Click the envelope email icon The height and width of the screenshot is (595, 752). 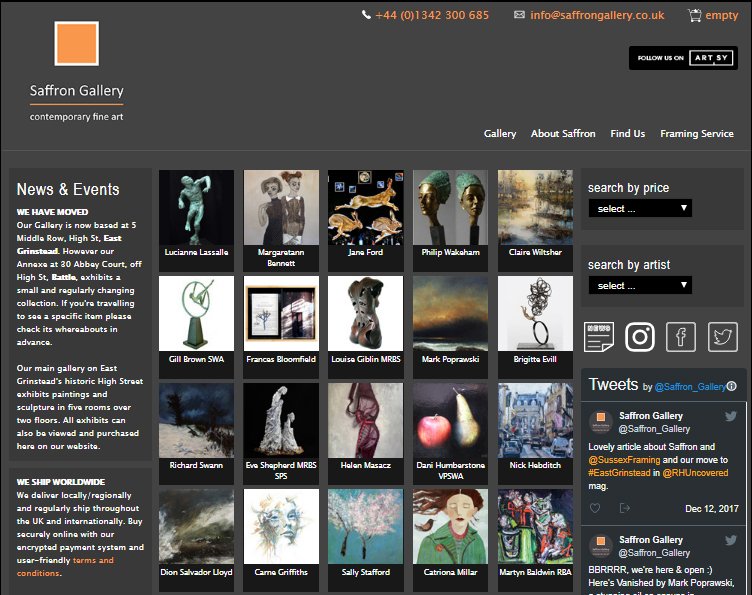coord(519,15)
